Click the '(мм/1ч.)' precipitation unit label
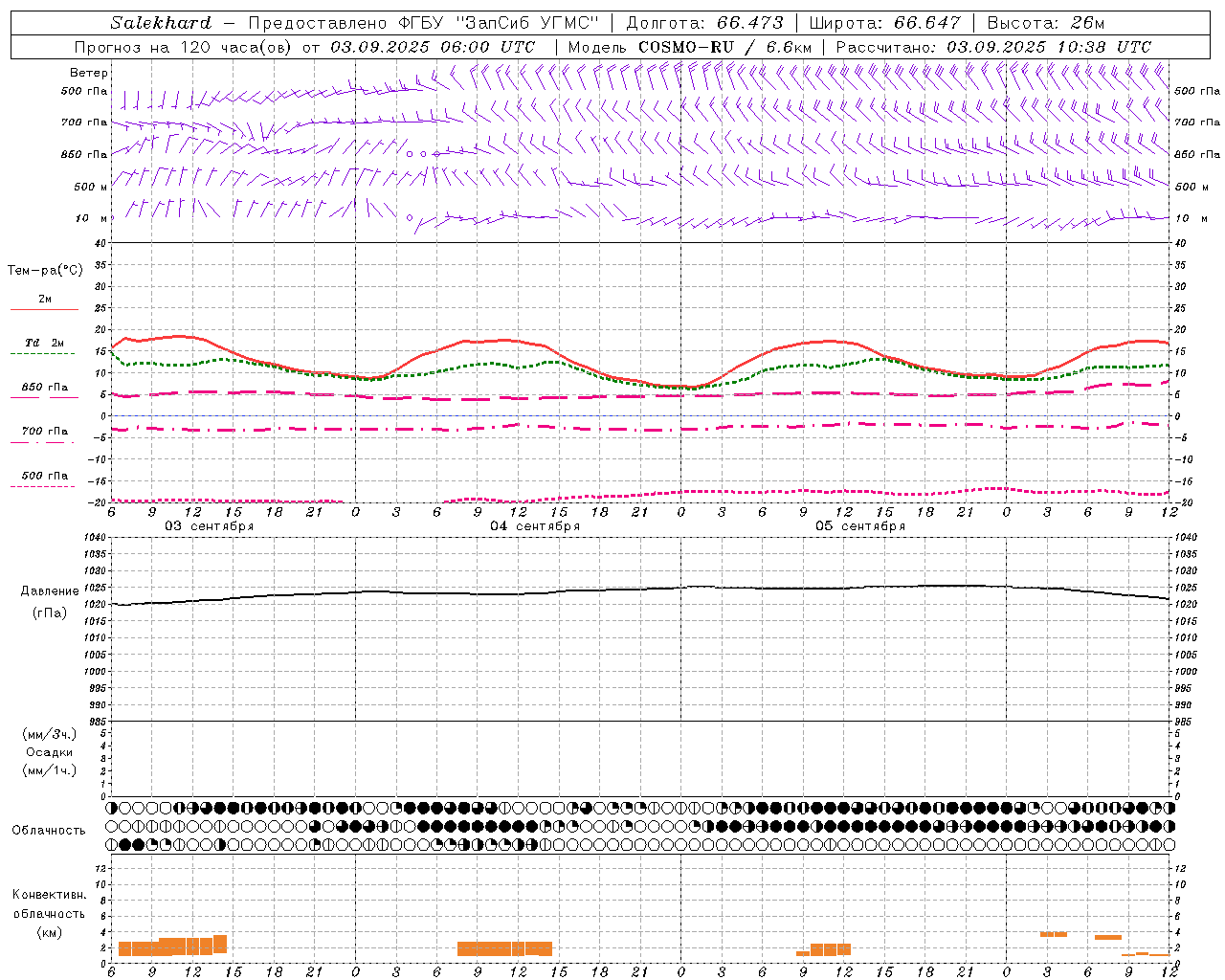 coord(50,770)
